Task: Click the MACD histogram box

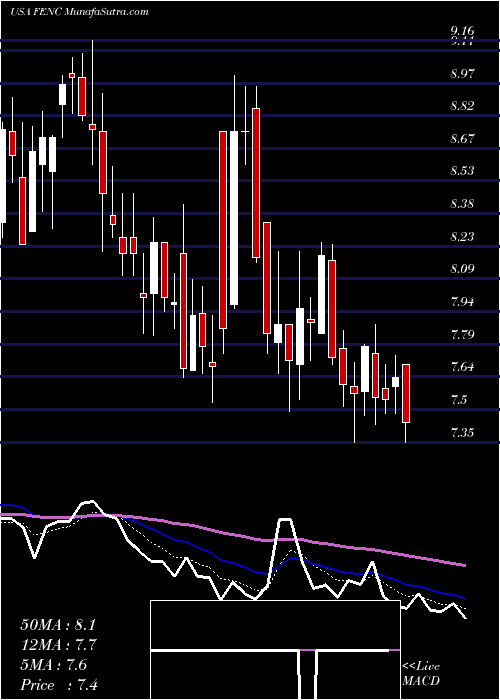Action: (275, 650)
